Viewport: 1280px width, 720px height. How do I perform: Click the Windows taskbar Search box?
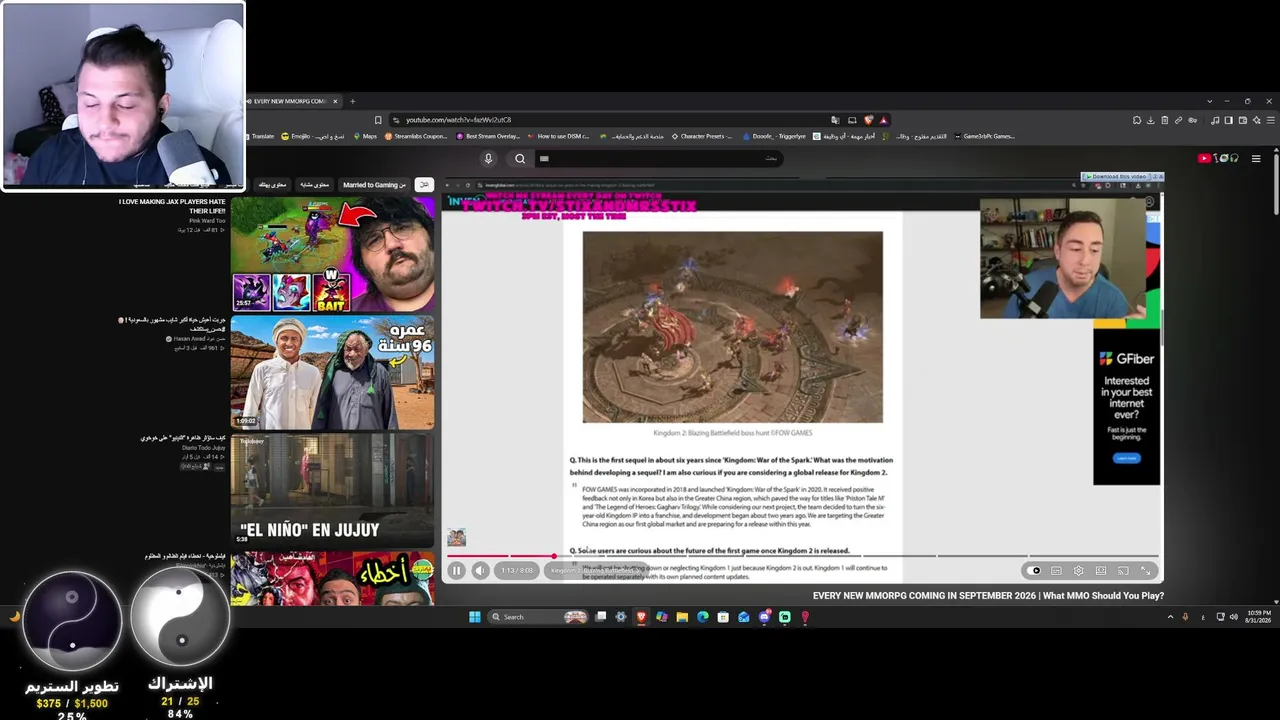[539, 617]
